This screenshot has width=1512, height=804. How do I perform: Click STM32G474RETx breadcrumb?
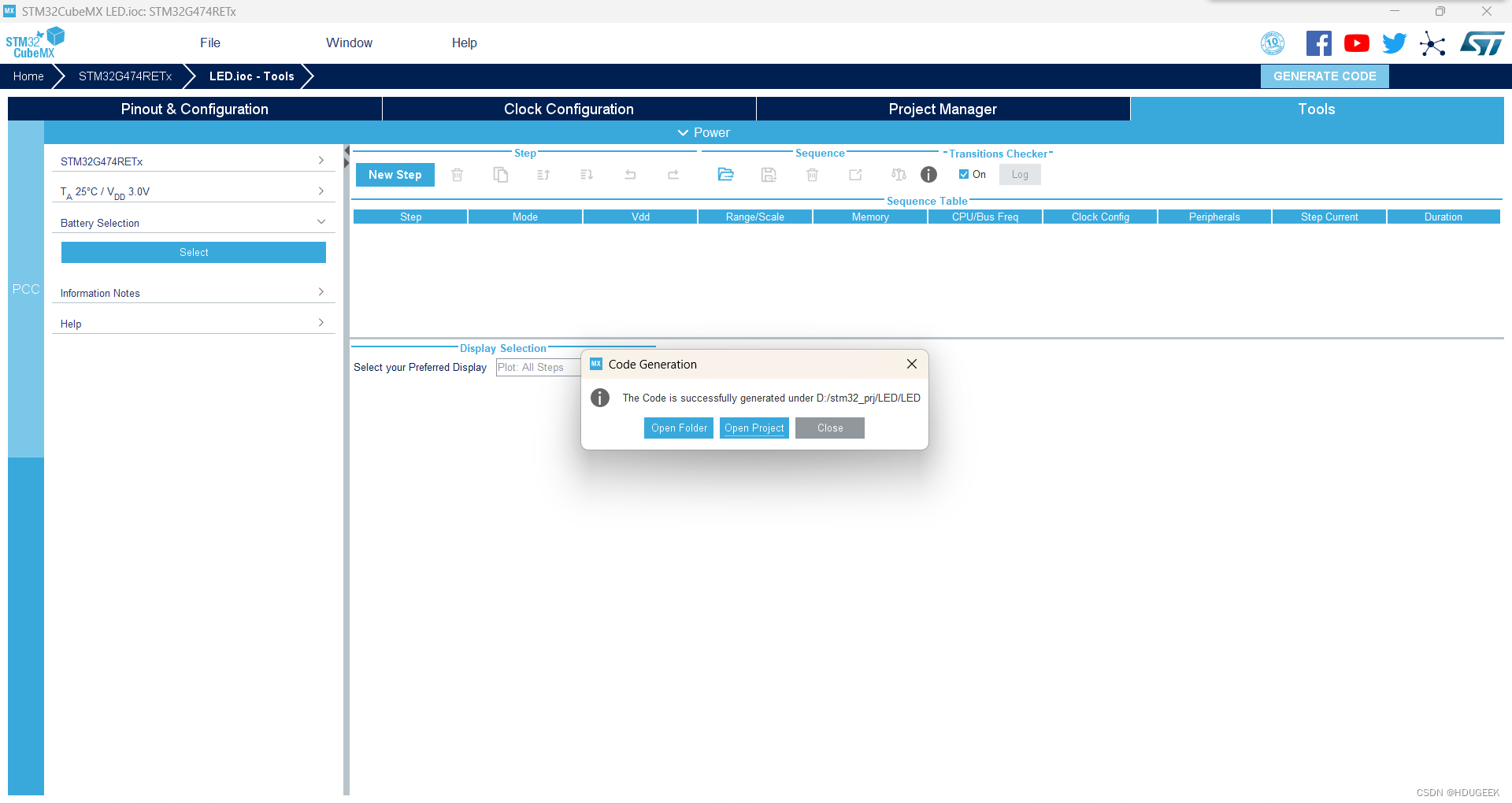pyautogui.click(x=125, y=76)
